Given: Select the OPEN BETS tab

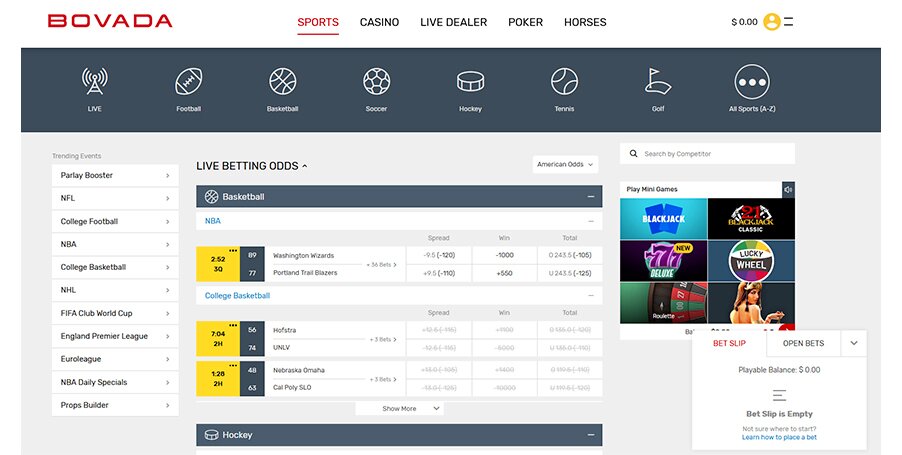Looking at the screenshot, I should pyautogui.click(x=803, y=343).
